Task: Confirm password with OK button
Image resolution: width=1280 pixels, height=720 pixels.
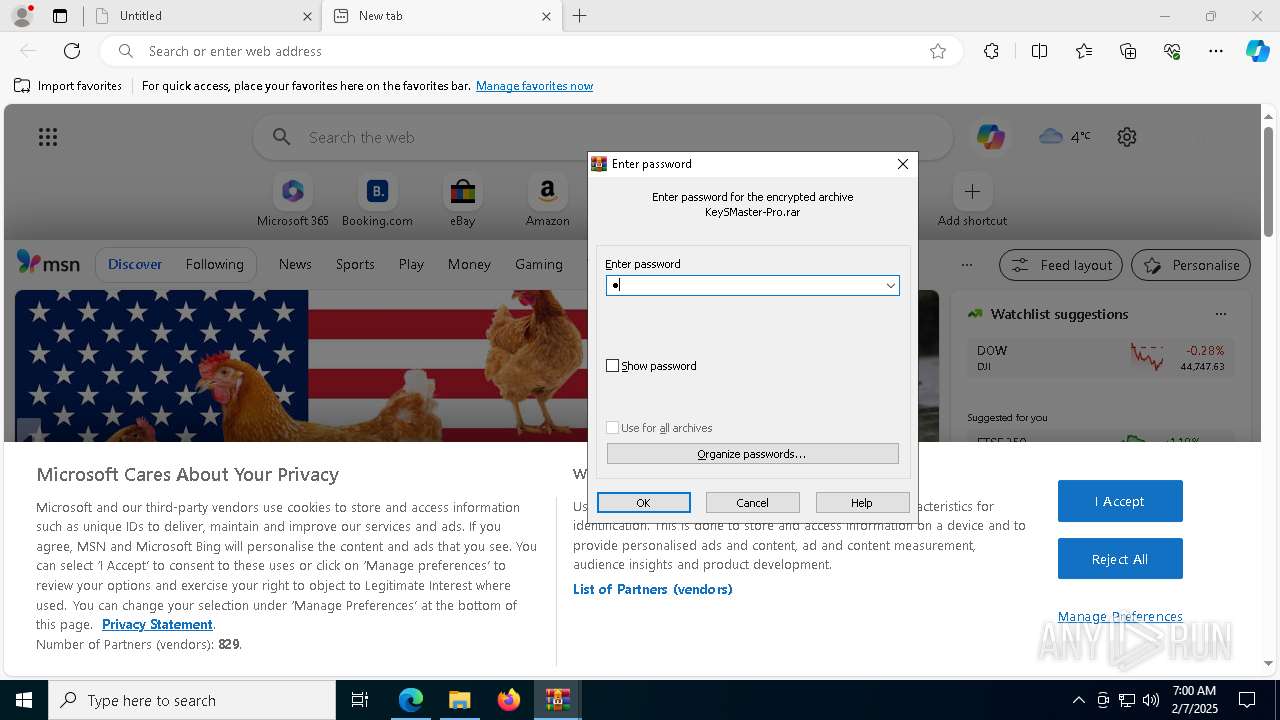Action: pos(644,503)
